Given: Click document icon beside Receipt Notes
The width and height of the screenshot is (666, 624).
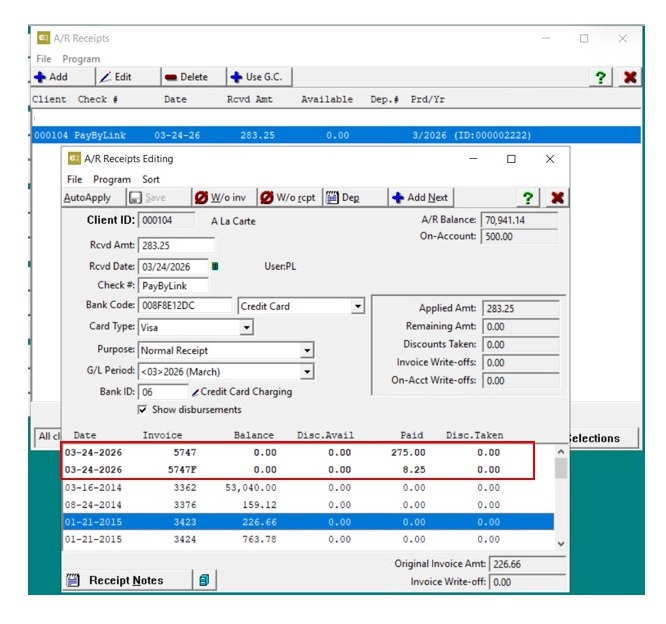Looking at the screenshot, I should click(204, 580).
